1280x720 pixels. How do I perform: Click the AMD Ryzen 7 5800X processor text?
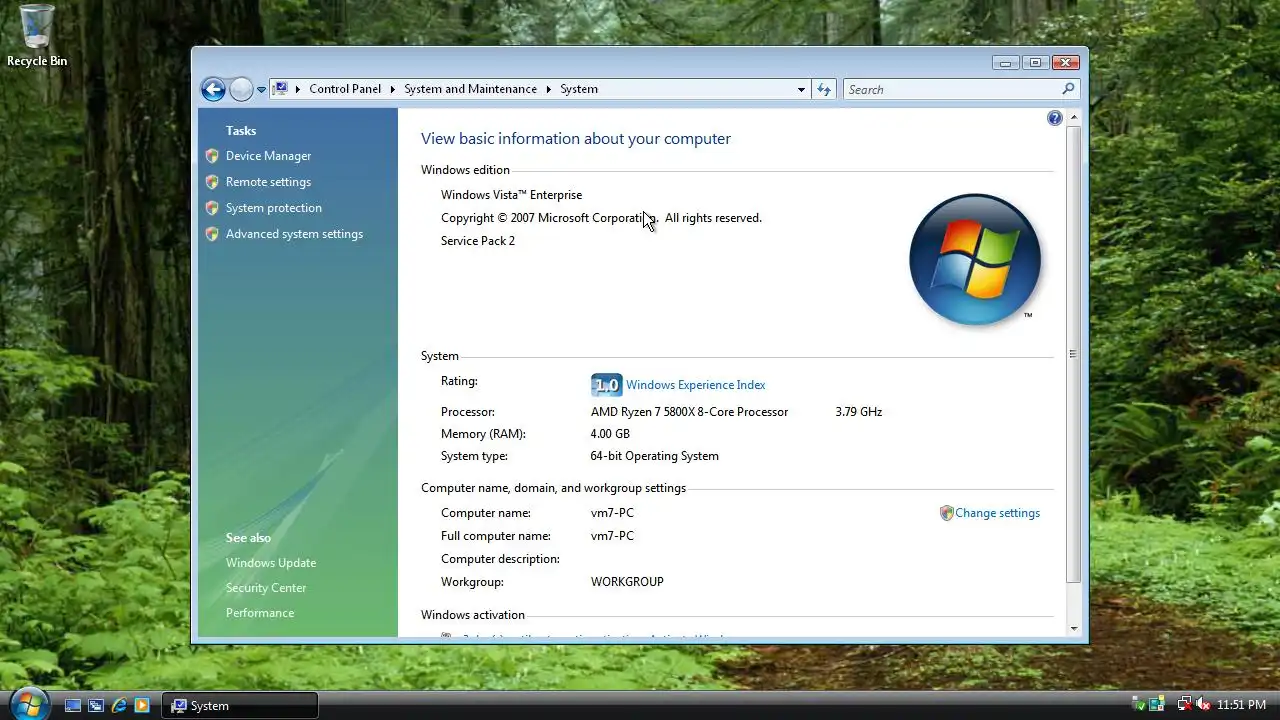point(689,412)
